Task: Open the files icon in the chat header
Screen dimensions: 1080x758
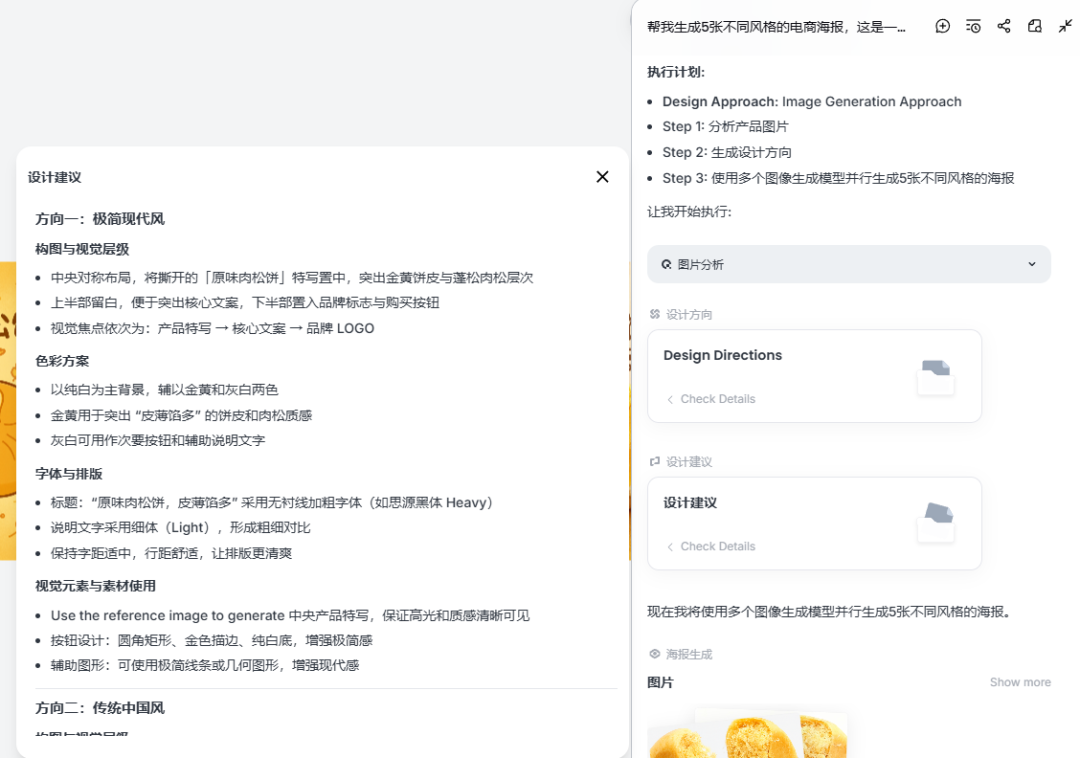Action: coord(1035,26)
